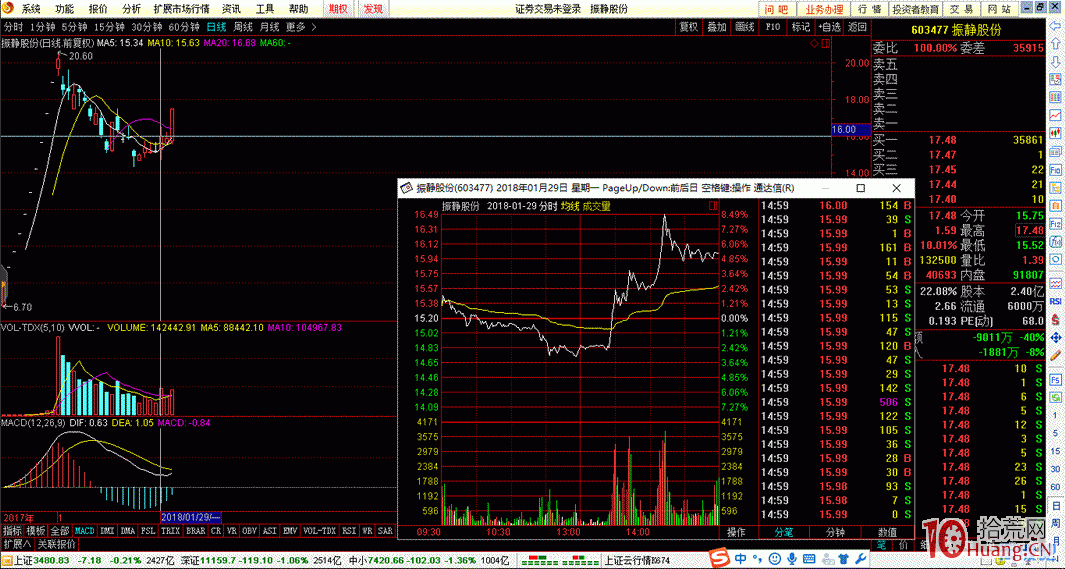Click the 复权 toolbar button
Image resolution: width=1065 pixels, height=569 pixels.
[689, 27]
